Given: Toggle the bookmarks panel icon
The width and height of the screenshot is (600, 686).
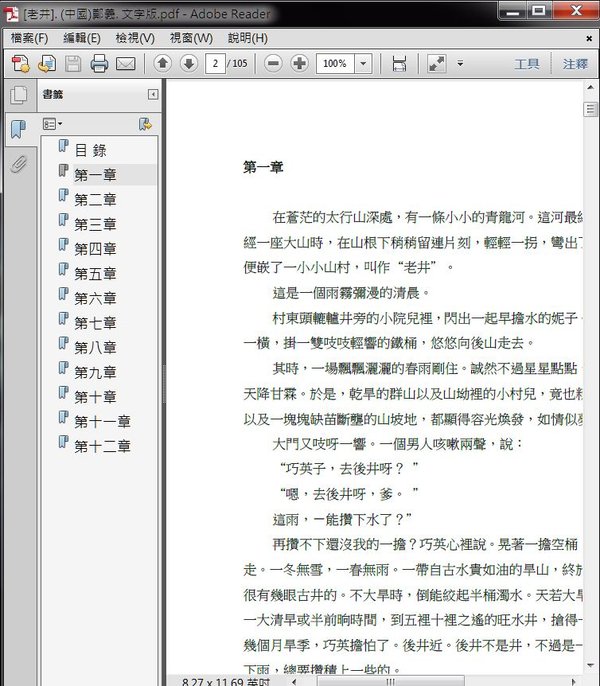Looking at the screenshot, I should pyautogui.click(x=18, y=130).
